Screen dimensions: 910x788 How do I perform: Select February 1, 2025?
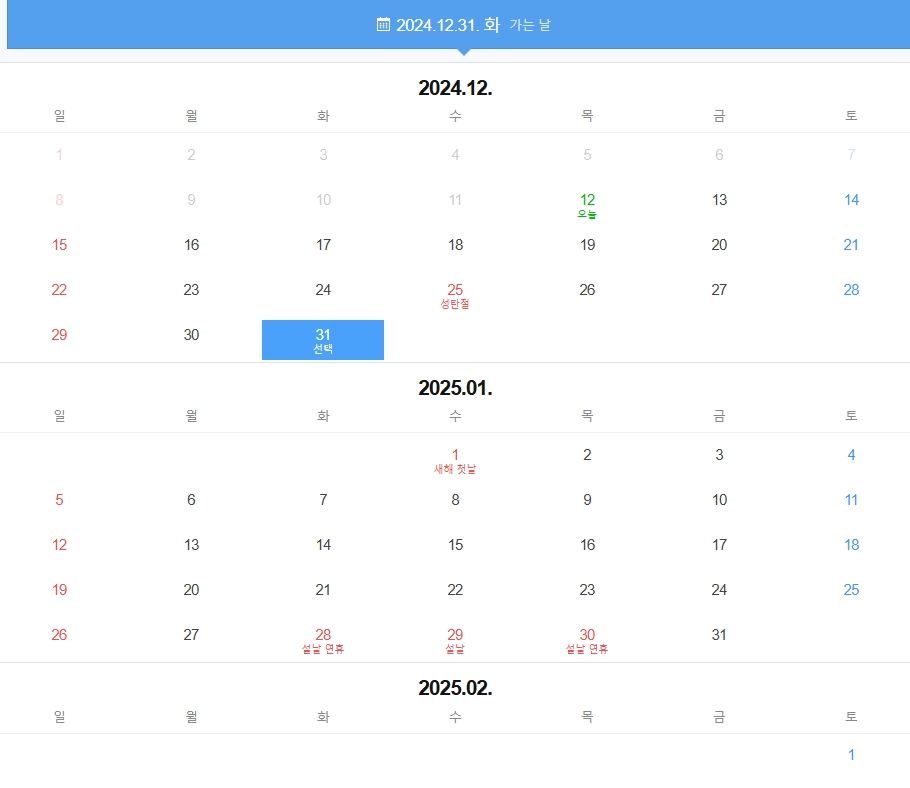(x=851, y=755)
